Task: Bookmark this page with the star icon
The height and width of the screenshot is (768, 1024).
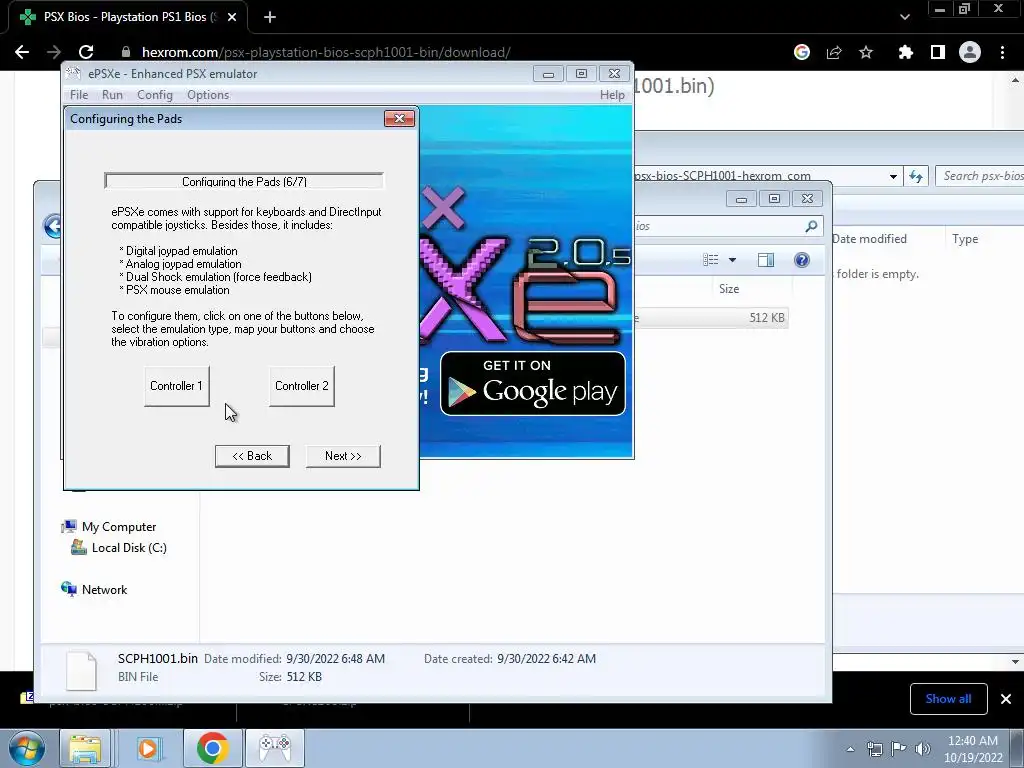Action: 866,52
